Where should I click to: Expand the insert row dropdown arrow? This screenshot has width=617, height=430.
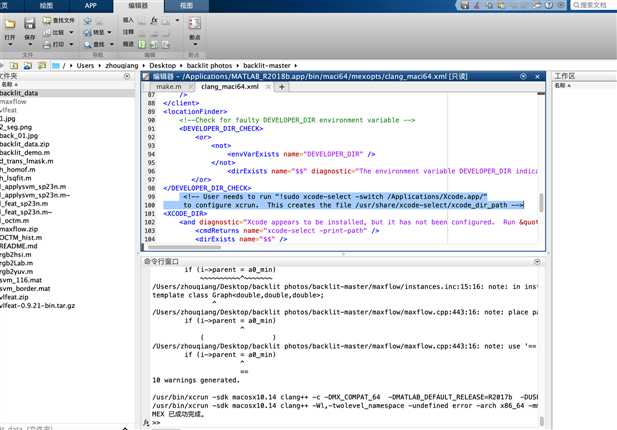(x=177, y=20)
